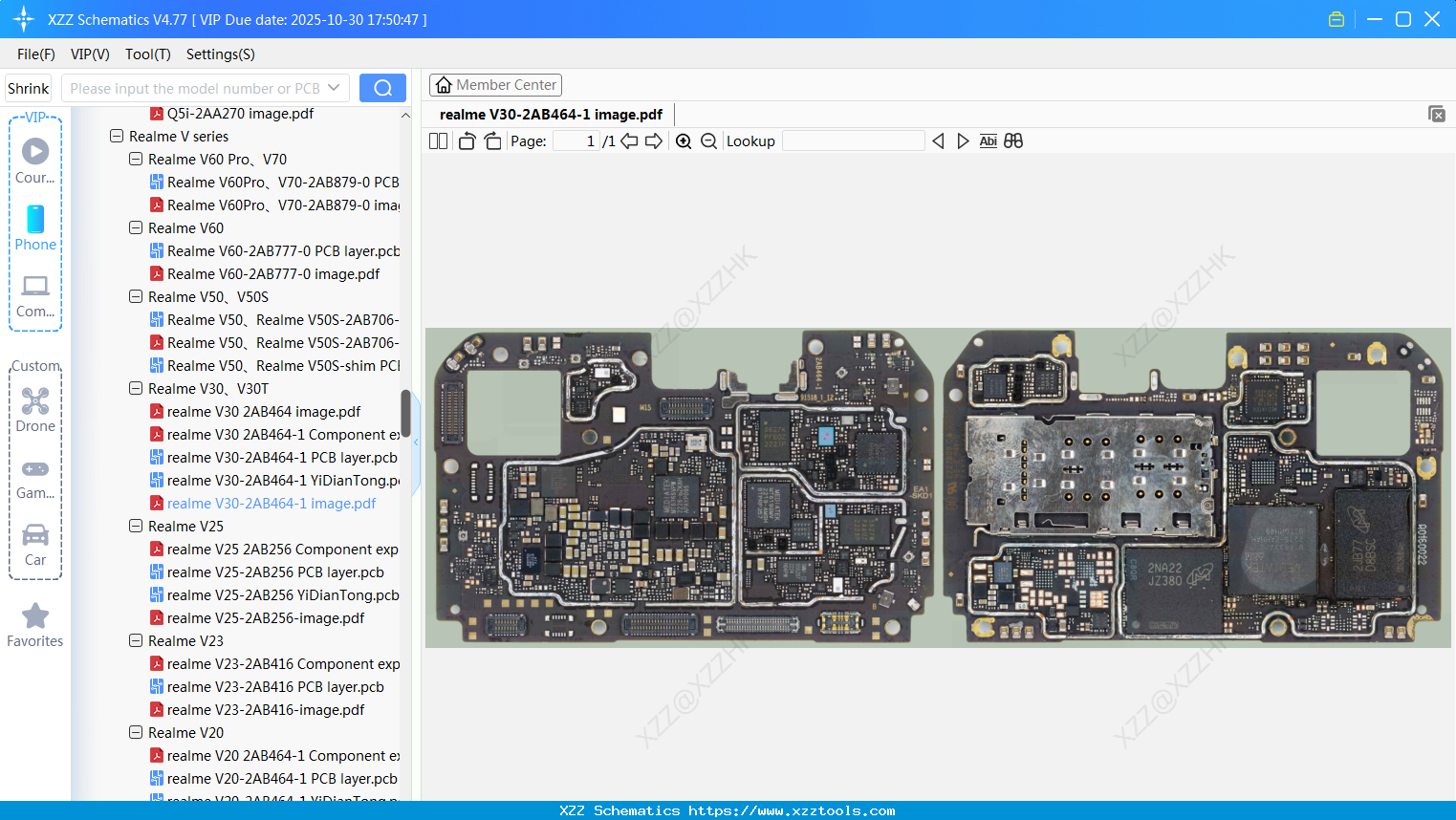
Task: Open the Phone category in sidebar
Action: point(35,228)
